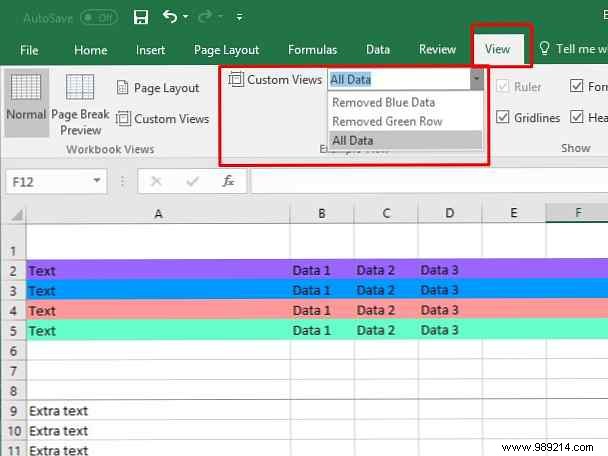Screen dimensions: 608x456
Task: Toggle the AutoSave switch
Action: click(x=99, y=18)
